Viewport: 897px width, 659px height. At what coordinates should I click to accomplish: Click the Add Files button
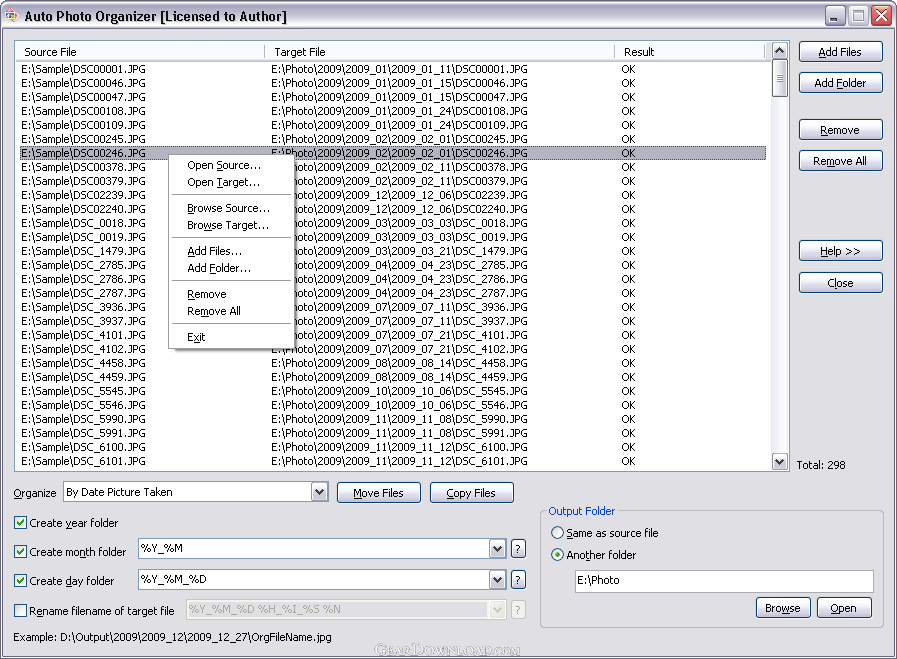840,52
